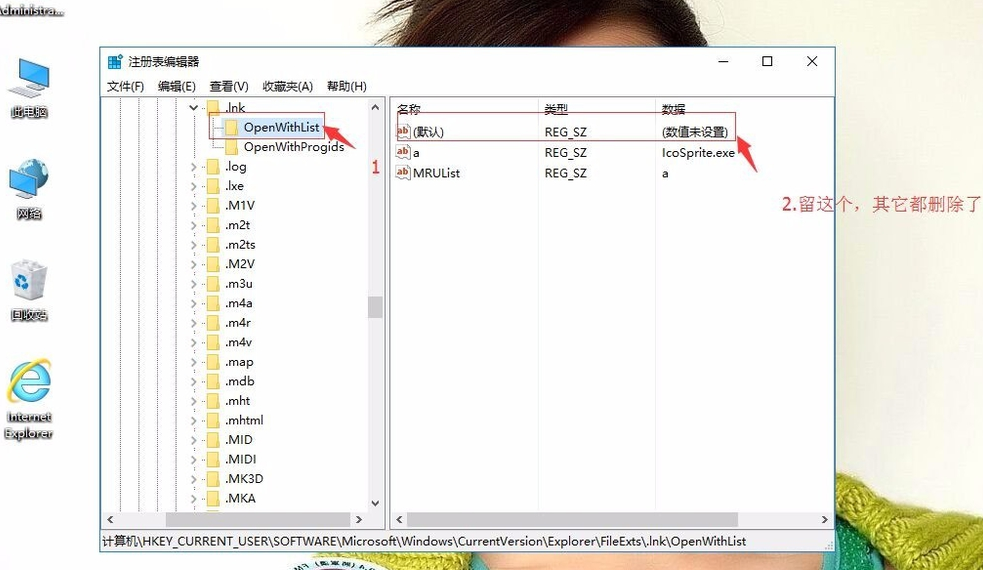The image size is (983, 570).
Task: Click the .lnk folder icon
Action: click(213, 107)
